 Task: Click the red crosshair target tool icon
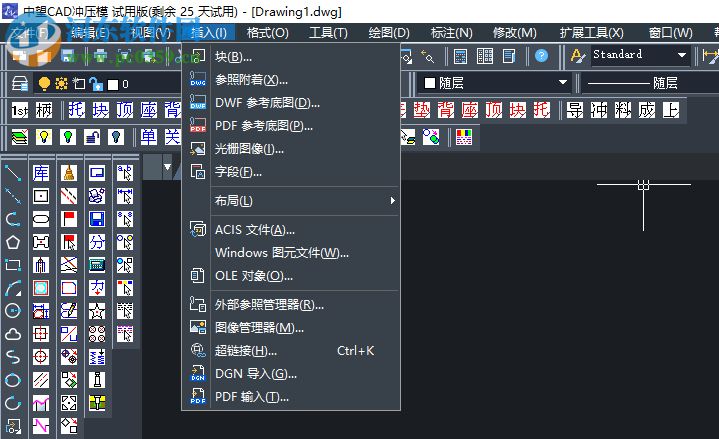(41, 356)
